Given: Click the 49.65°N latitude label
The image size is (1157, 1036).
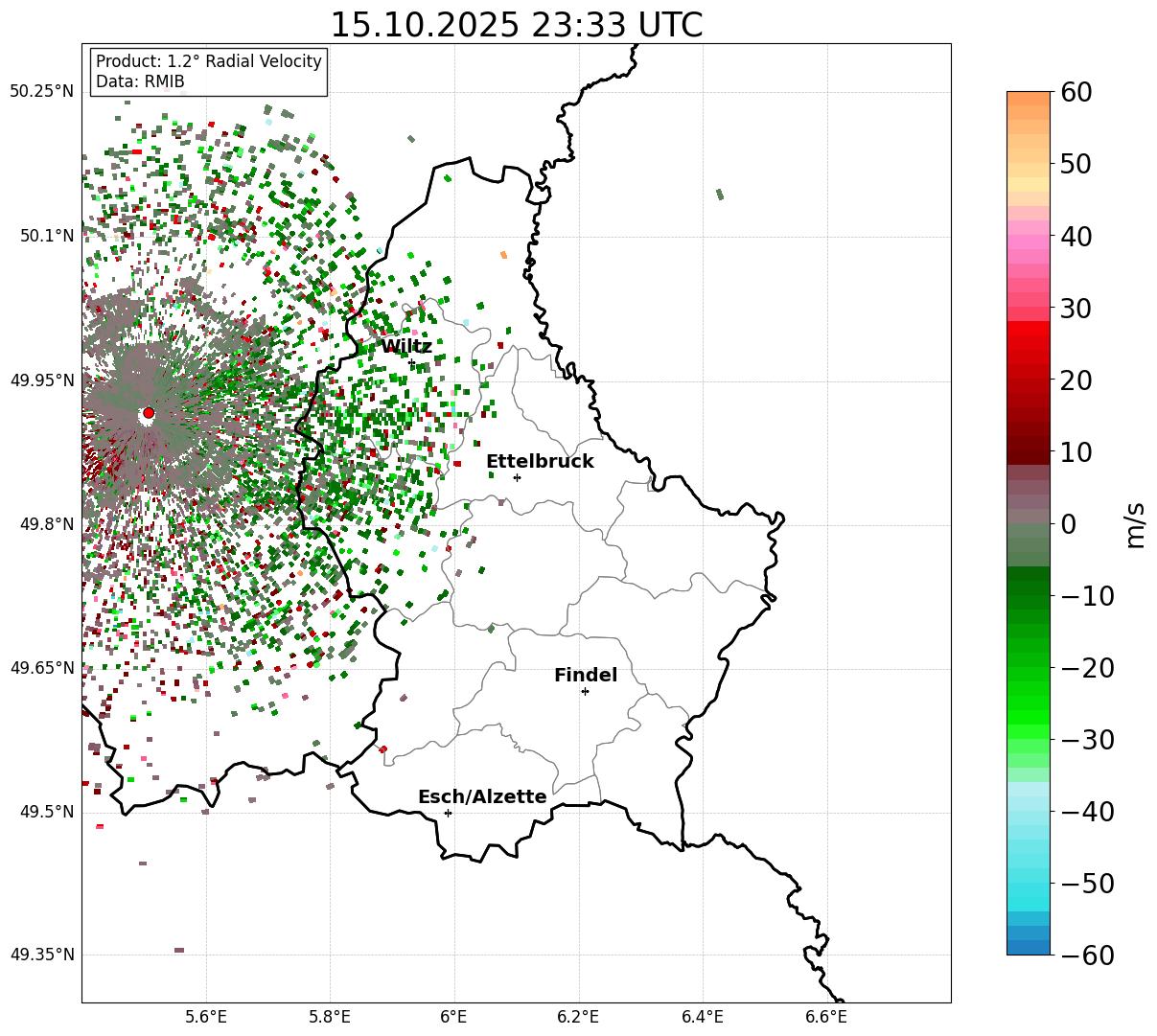Looking at the screenshot, I should point(41,668).
